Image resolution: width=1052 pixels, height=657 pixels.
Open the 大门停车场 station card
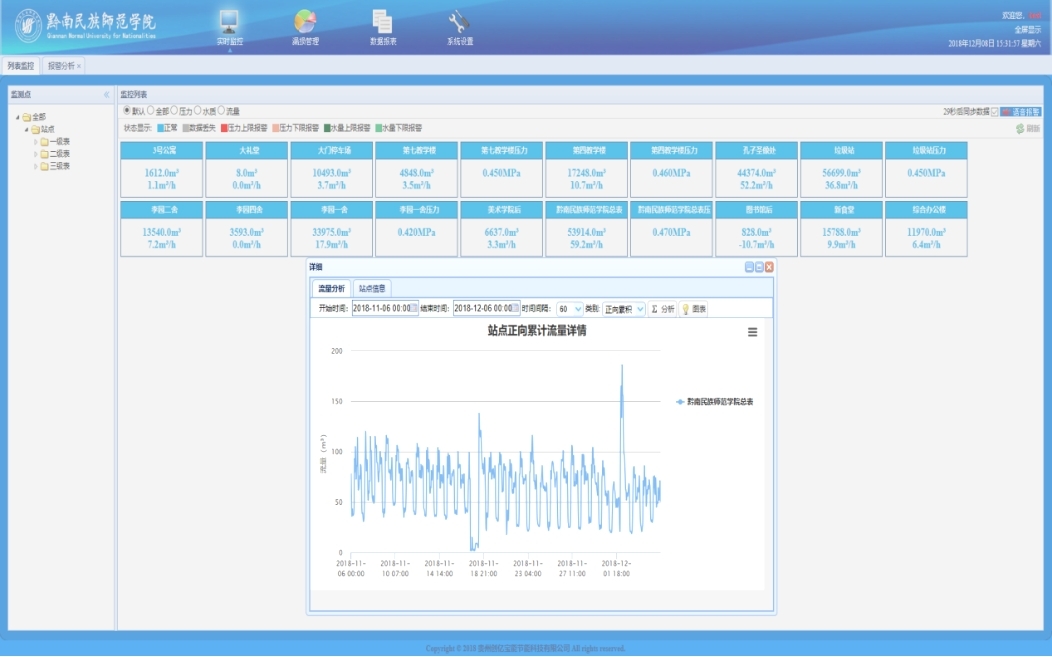(331, 169)
